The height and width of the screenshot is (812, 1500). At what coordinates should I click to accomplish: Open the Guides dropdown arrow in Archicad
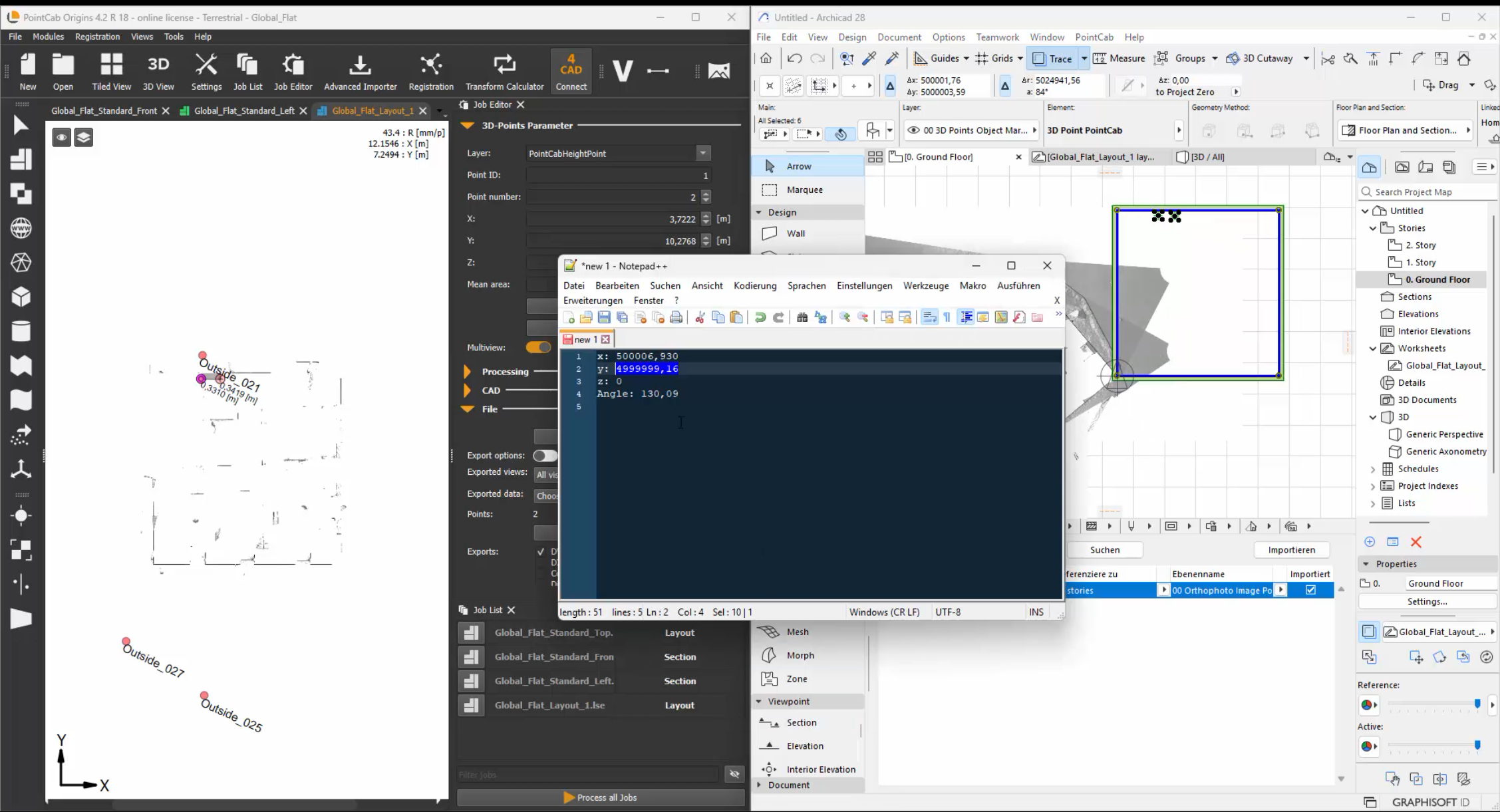pos(966,59)
